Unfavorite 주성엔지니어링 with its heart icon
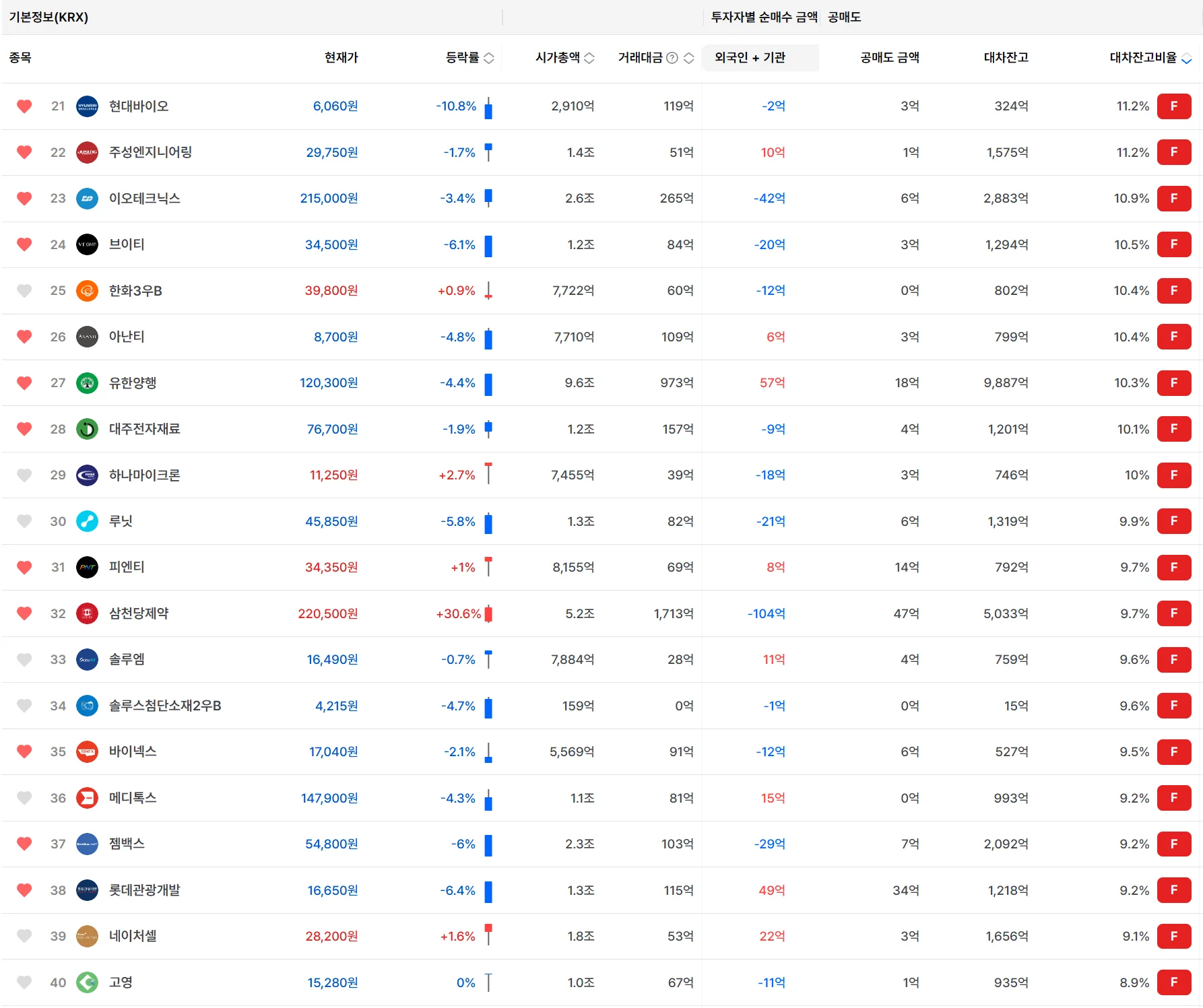The height and width of the screenshot is (1008, 1203). [x=24, y=152]
